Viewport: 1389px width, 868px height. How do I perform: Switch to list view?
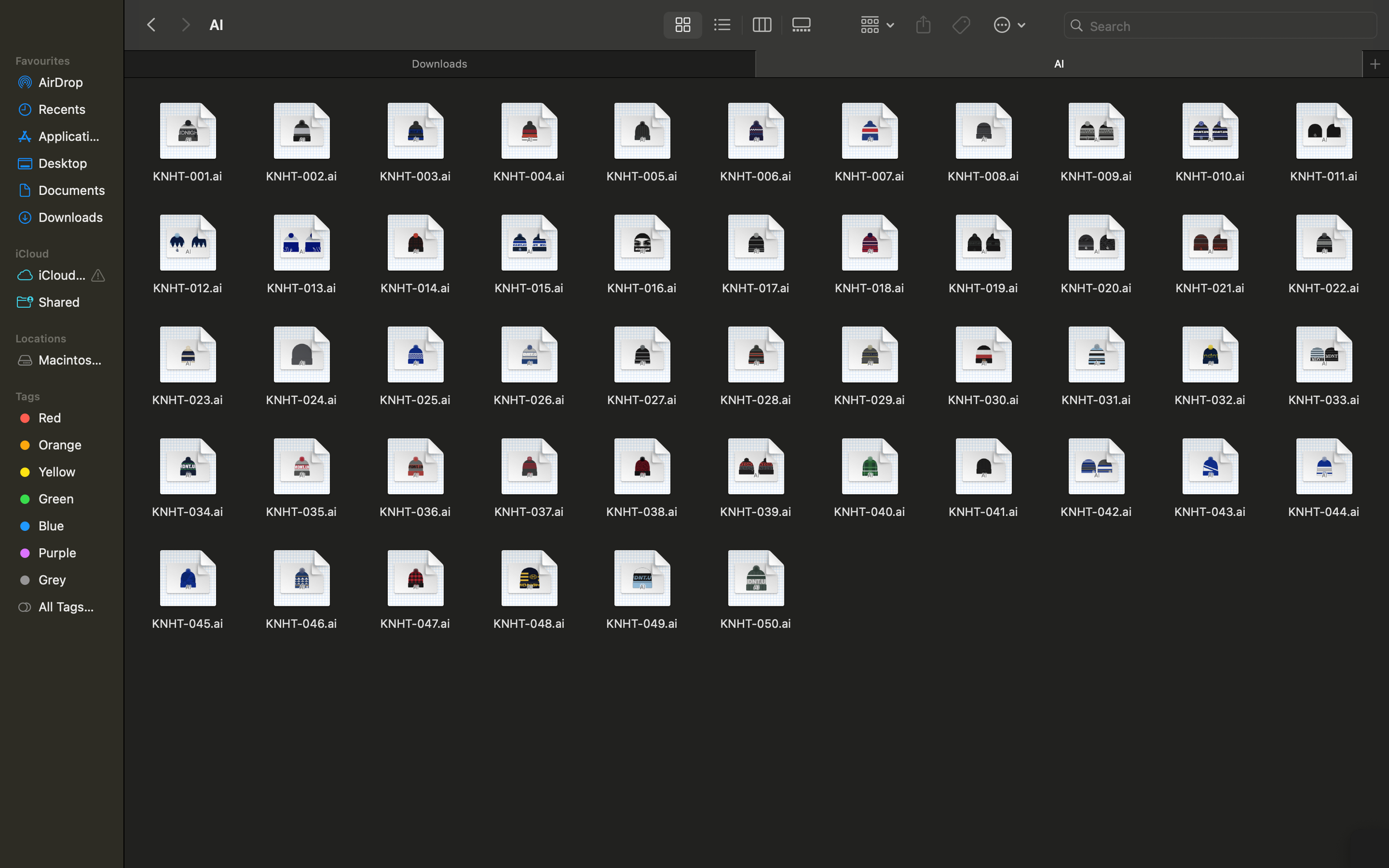click(x=721, y=24)
